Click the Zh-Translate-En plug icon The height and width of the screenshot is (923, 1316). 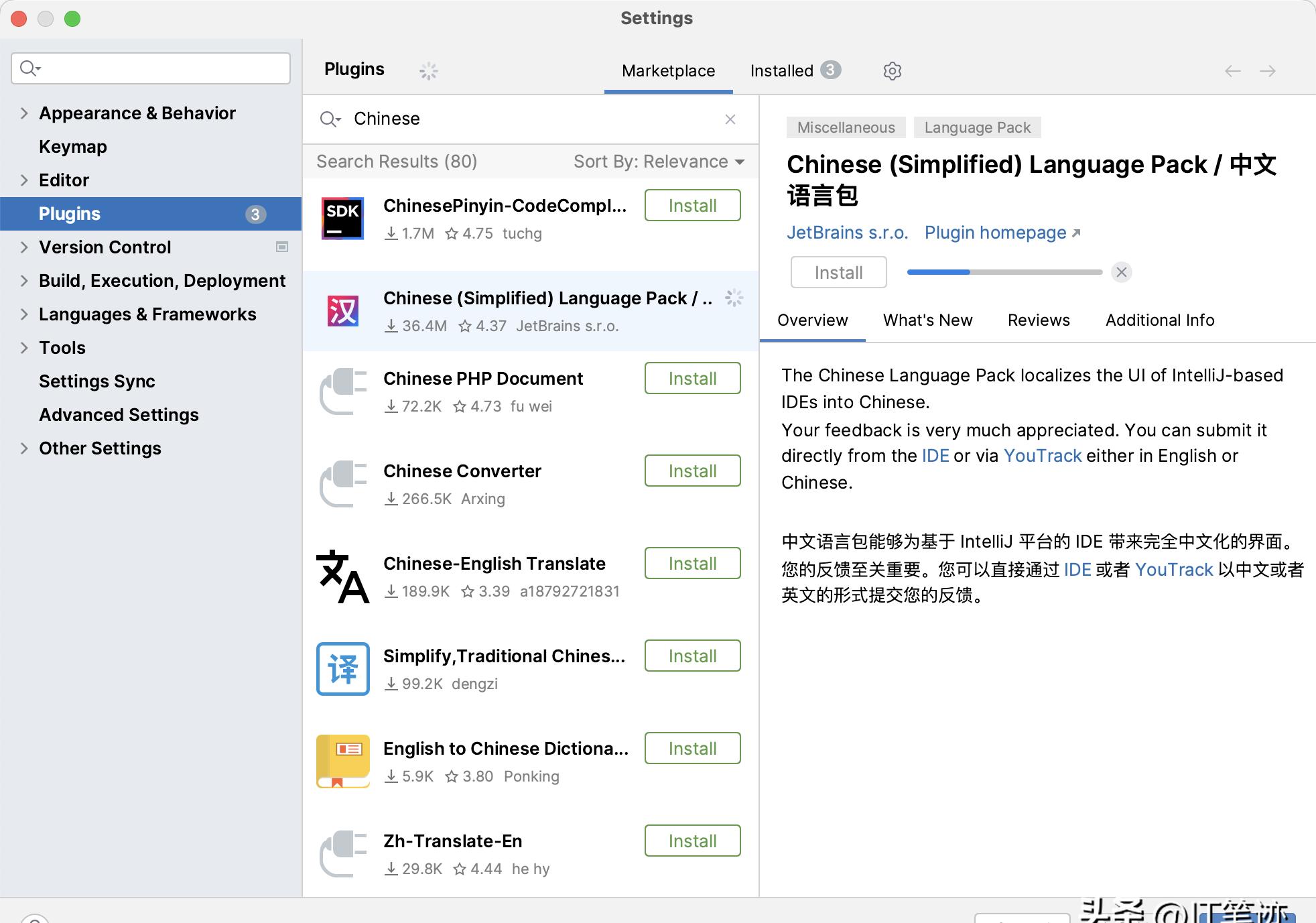342,854
